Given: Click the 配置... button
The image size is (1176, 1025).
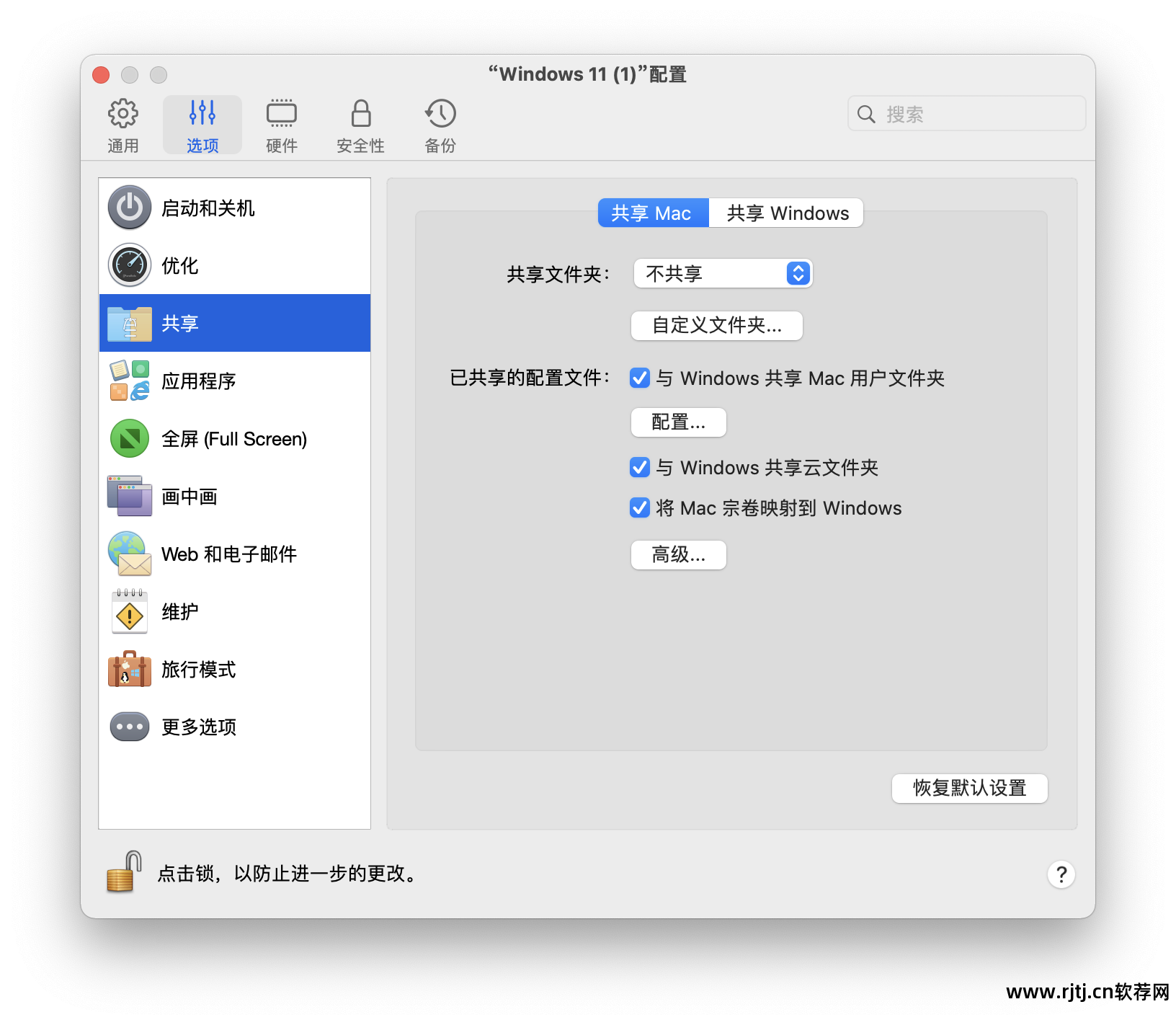Looking at the screenshot, I should (x=679, y=422).
